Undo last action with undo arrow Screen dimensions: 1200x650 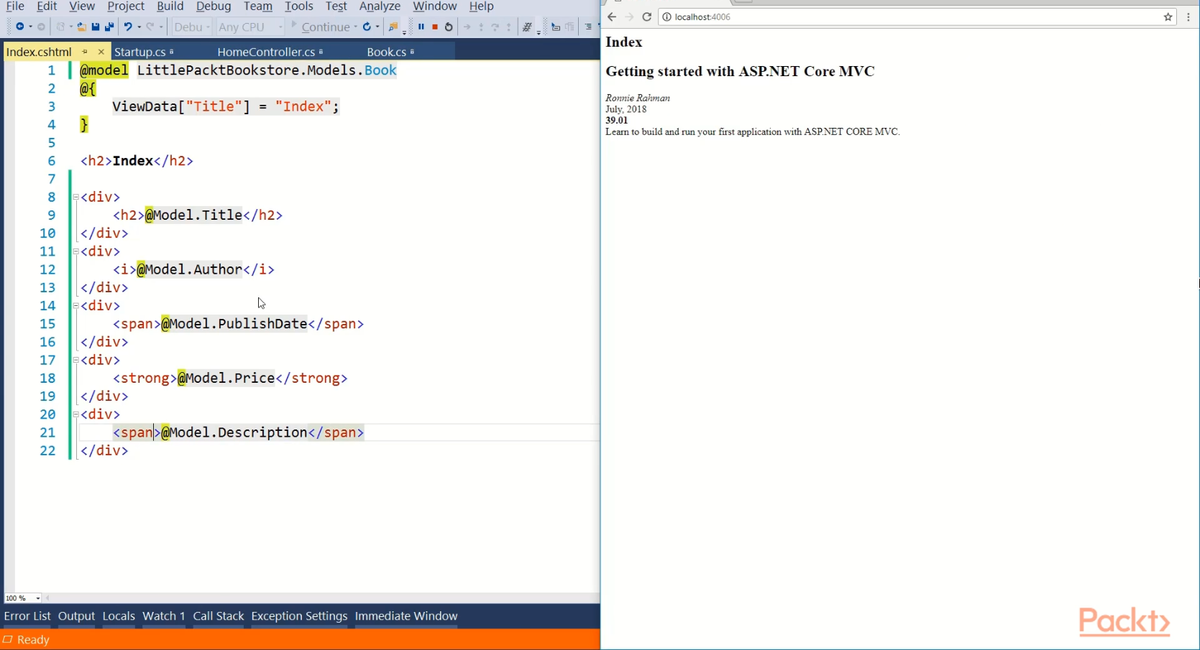[128, 27]
